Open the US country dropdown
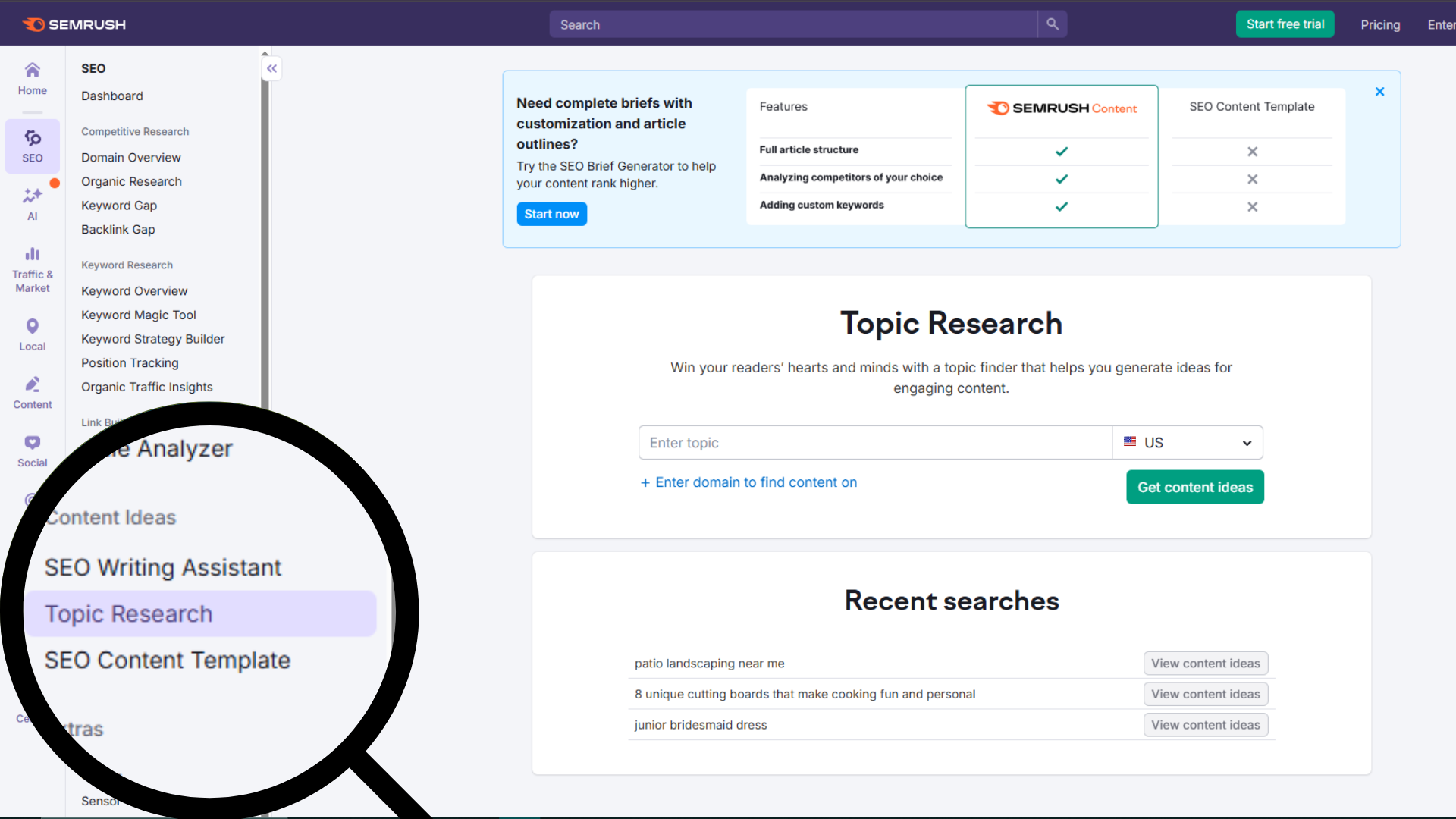 click(x=1187, y=442)
